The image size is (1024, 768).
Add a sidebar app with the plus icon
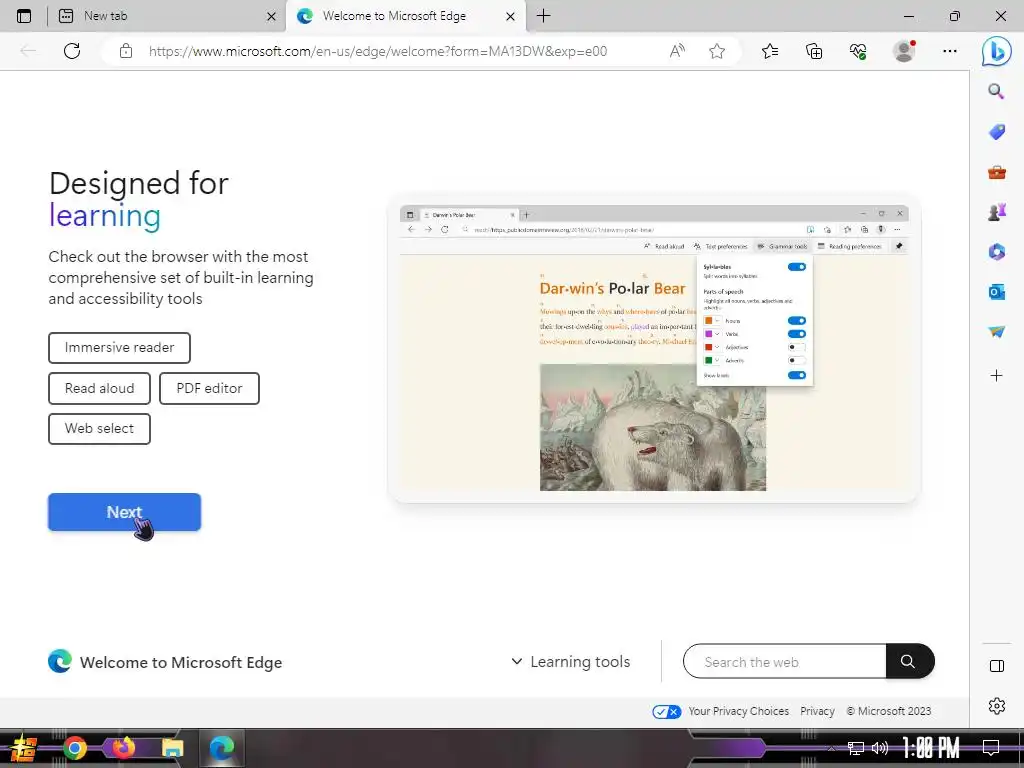[997, 376]
